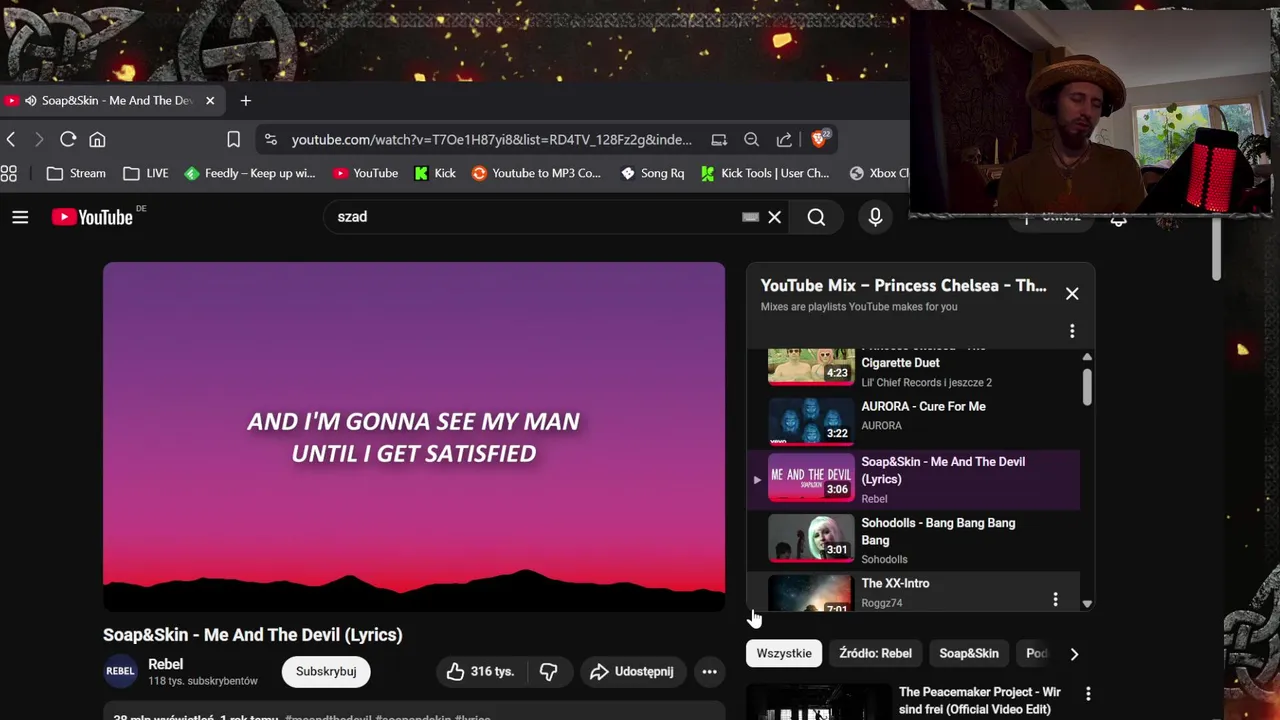Select the Wszystkie filter chip
The height and width of the screenshot is (720, 1280).
tap(784, 653)
